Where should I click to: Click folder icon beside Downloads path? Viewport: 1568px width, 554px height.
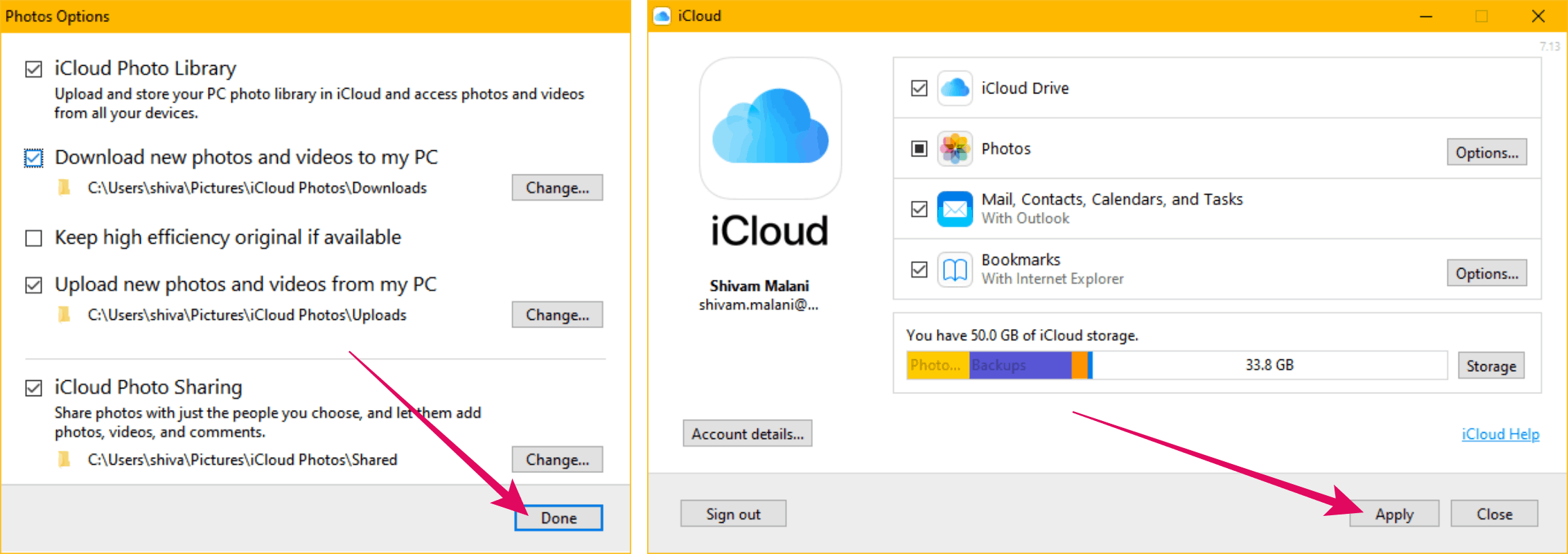click(x=64, y=188)
